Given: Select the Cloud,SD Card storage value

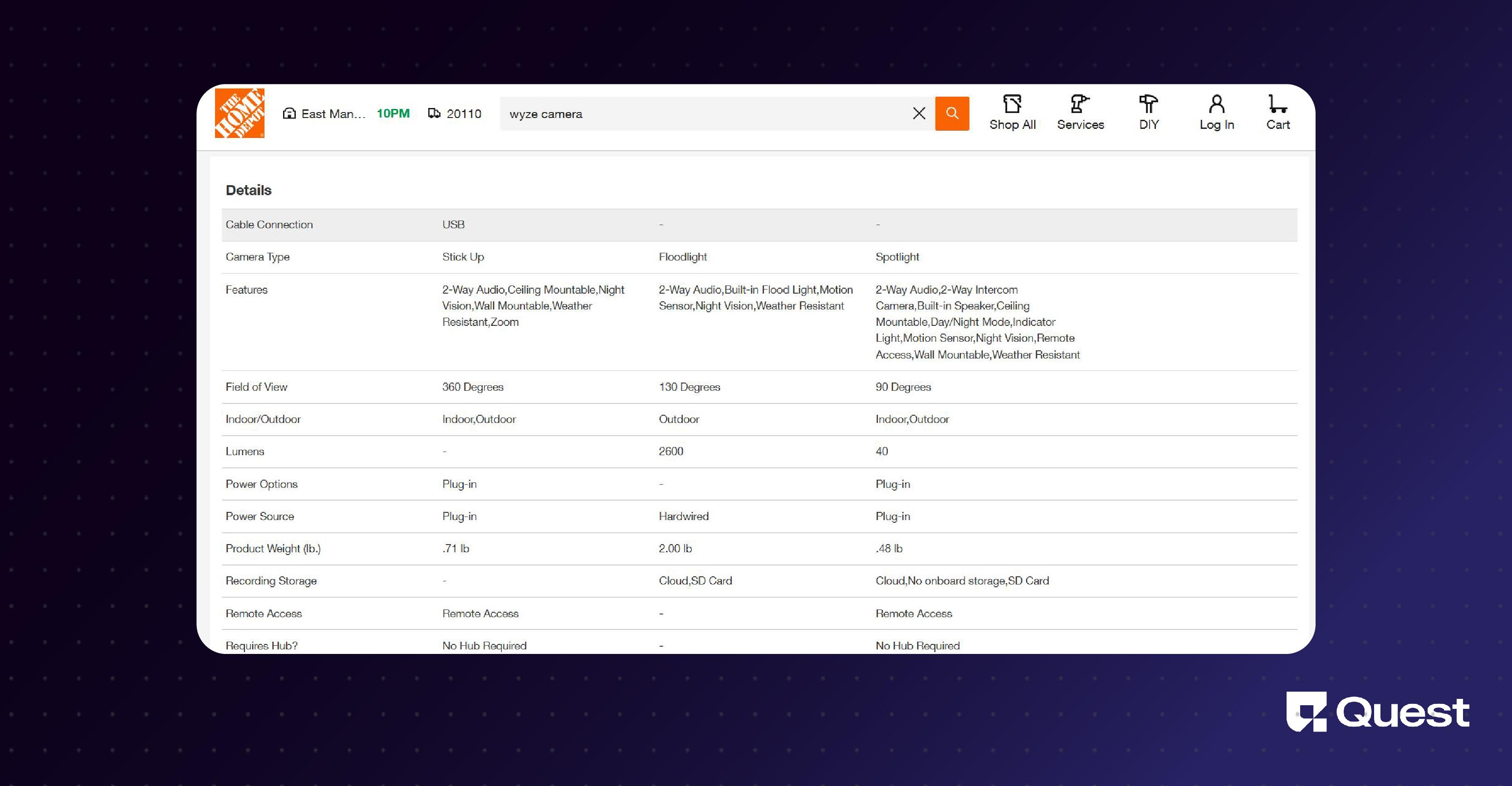Looking at the screenshot, I should pyautogui.click(x=695, y=581).
